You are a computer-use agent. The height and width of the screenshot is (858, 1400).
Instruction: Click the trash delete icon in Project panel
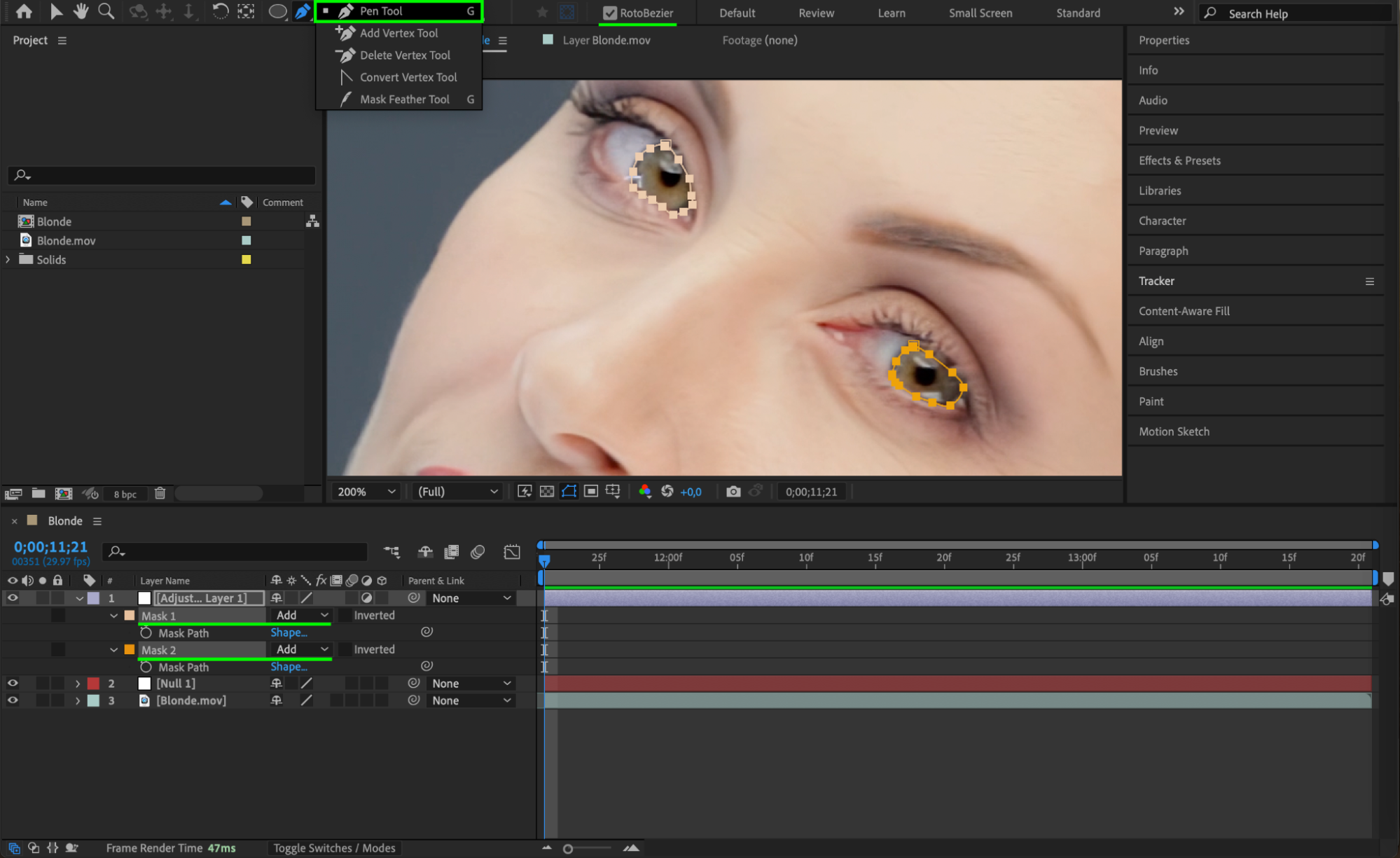[x=160, y=493]
